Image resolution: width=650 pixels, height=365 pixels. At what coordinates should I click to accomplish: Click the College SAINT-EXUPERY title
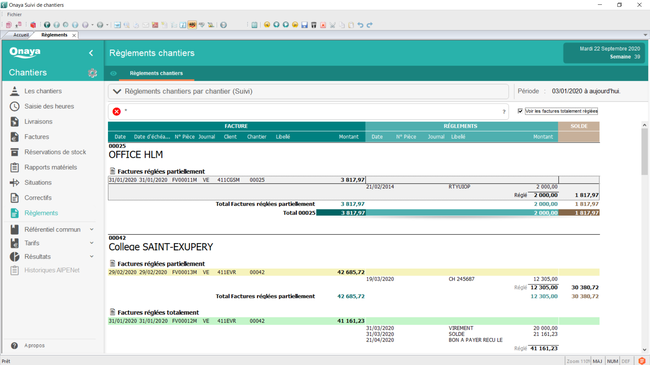point(161,247)
